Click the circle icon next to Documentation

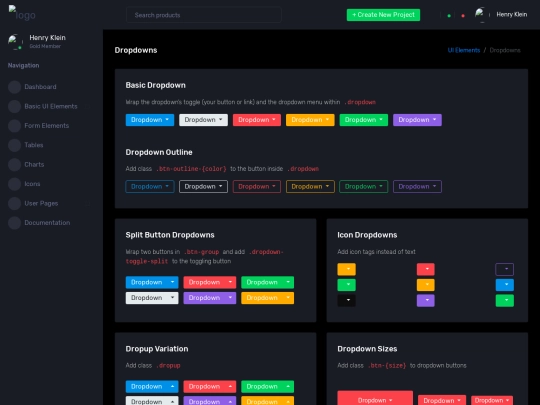[x=14, y=223]
